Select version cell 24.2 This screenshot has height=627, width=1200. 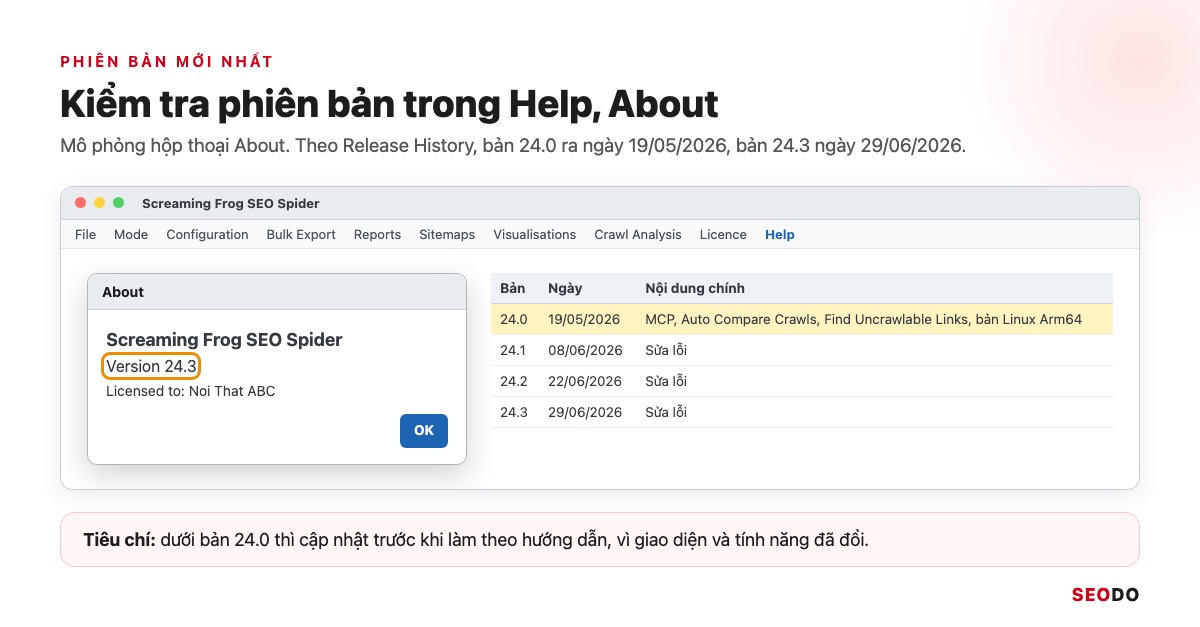(513, 381)
